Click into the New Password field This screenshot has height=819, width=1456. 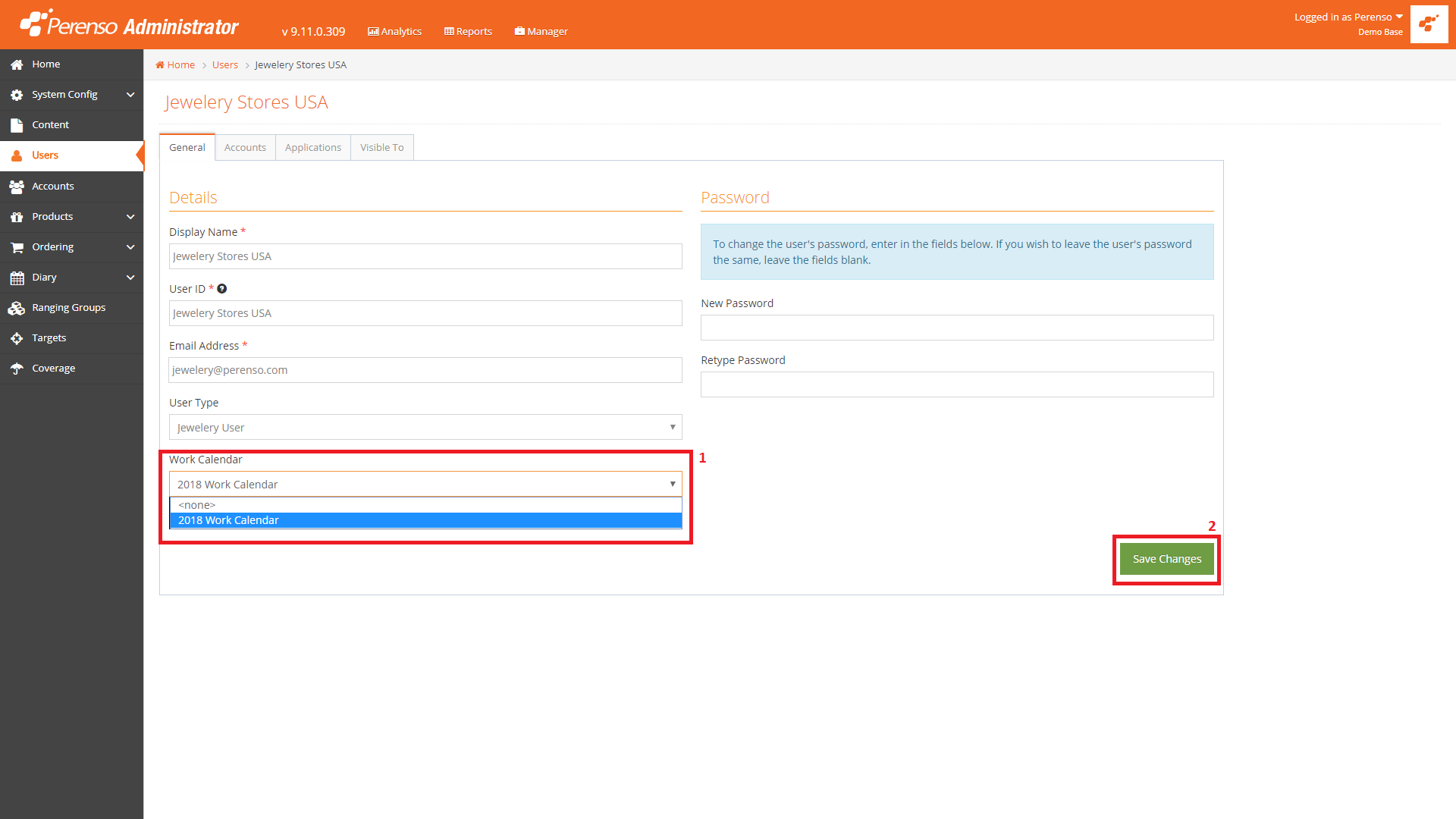(956, 328)
